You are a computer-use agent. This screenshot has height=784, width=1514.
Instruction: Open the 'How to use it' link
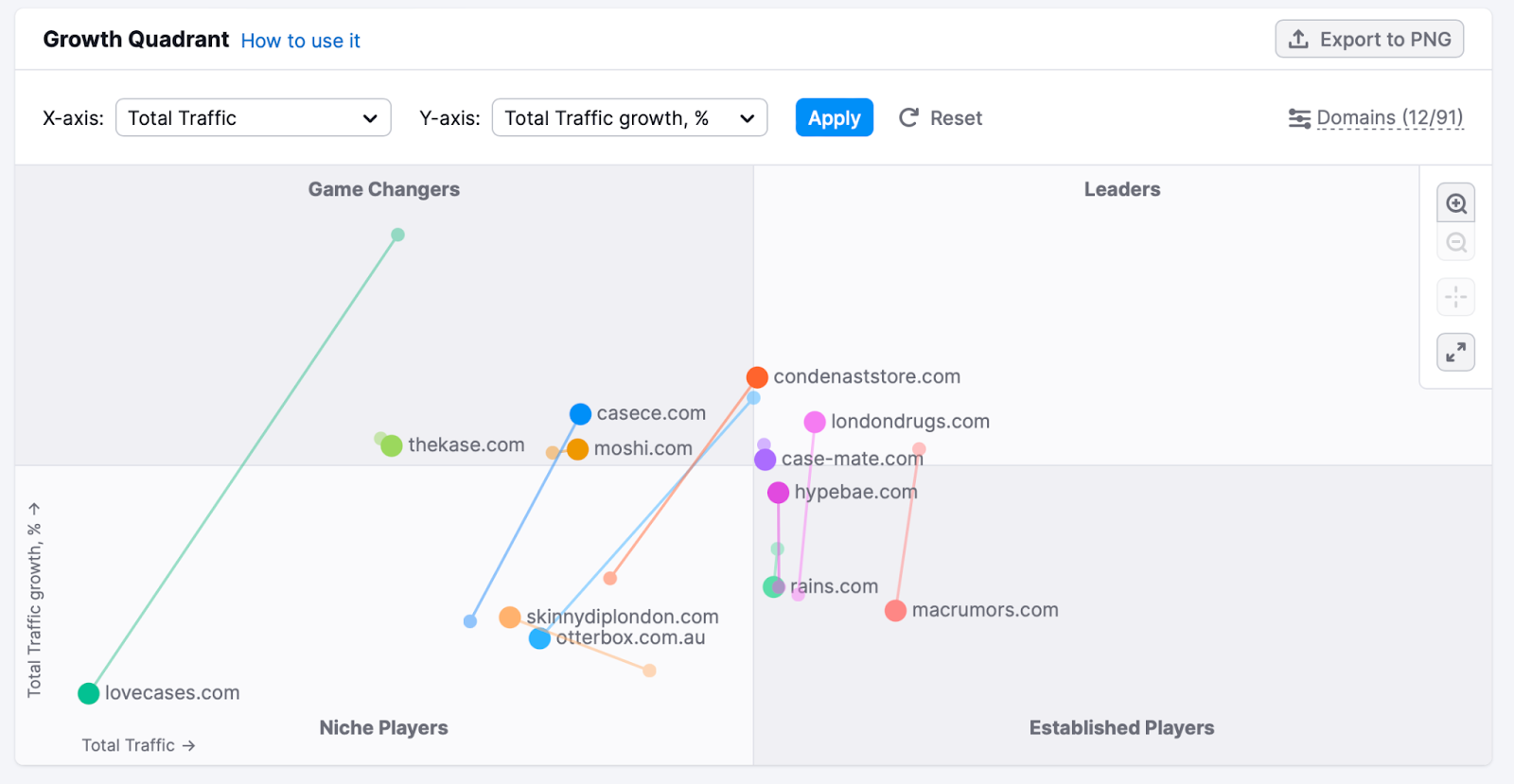[x=300, y=41]
